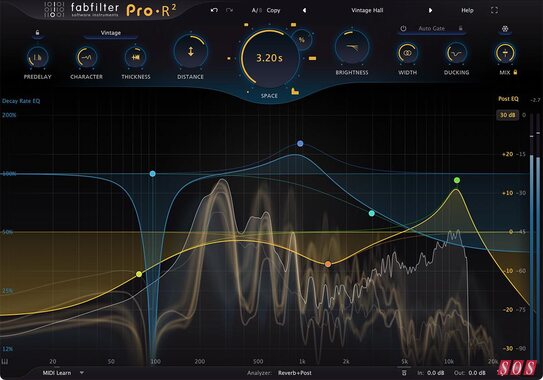The height and width of the screenshot is (380, 543).
Task: Click the -2.7 peak level readout
Action: (x=535, y=100)
